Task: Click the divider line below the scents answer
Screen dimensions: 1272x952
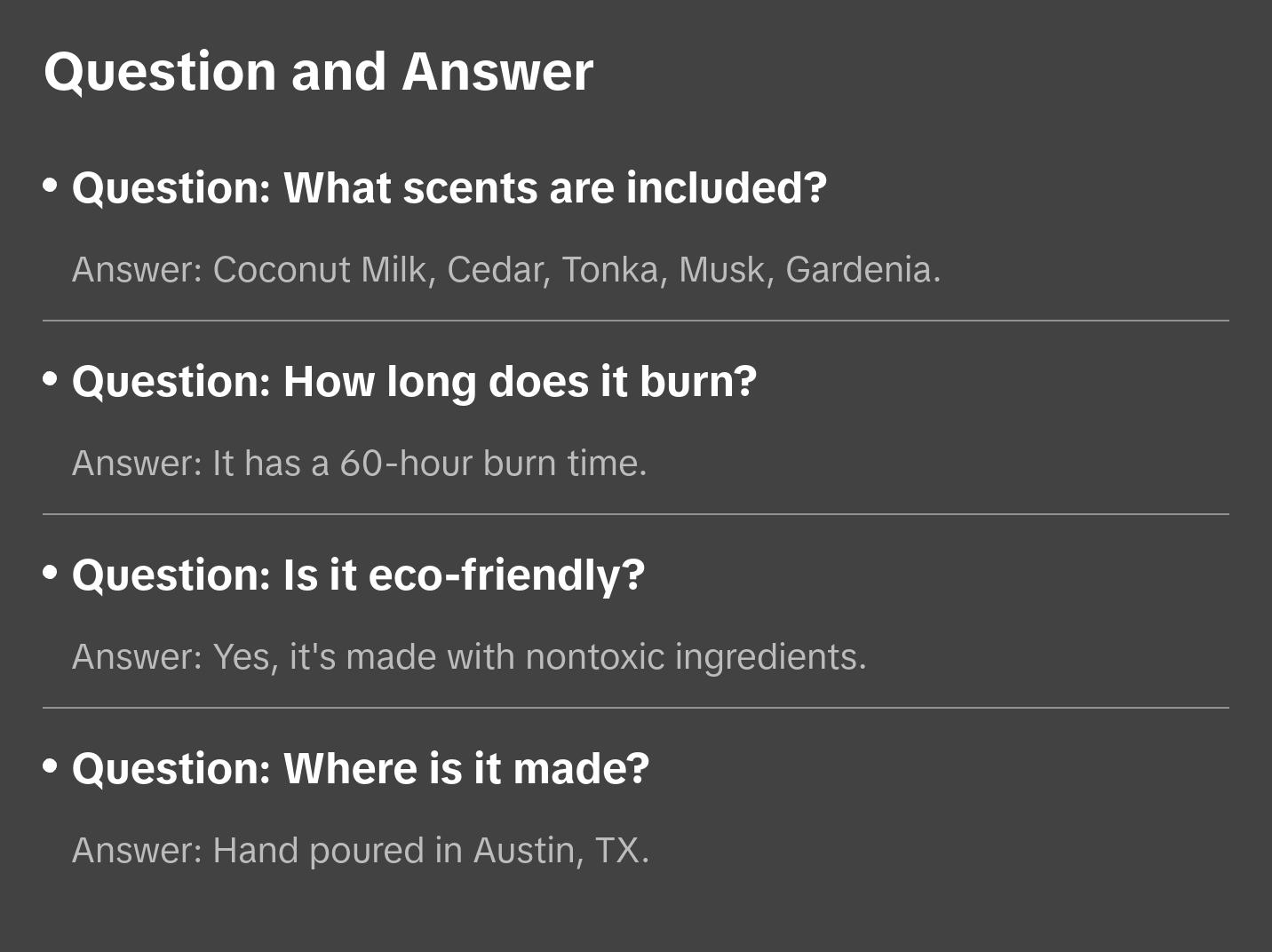Action: tap(635, 321)
